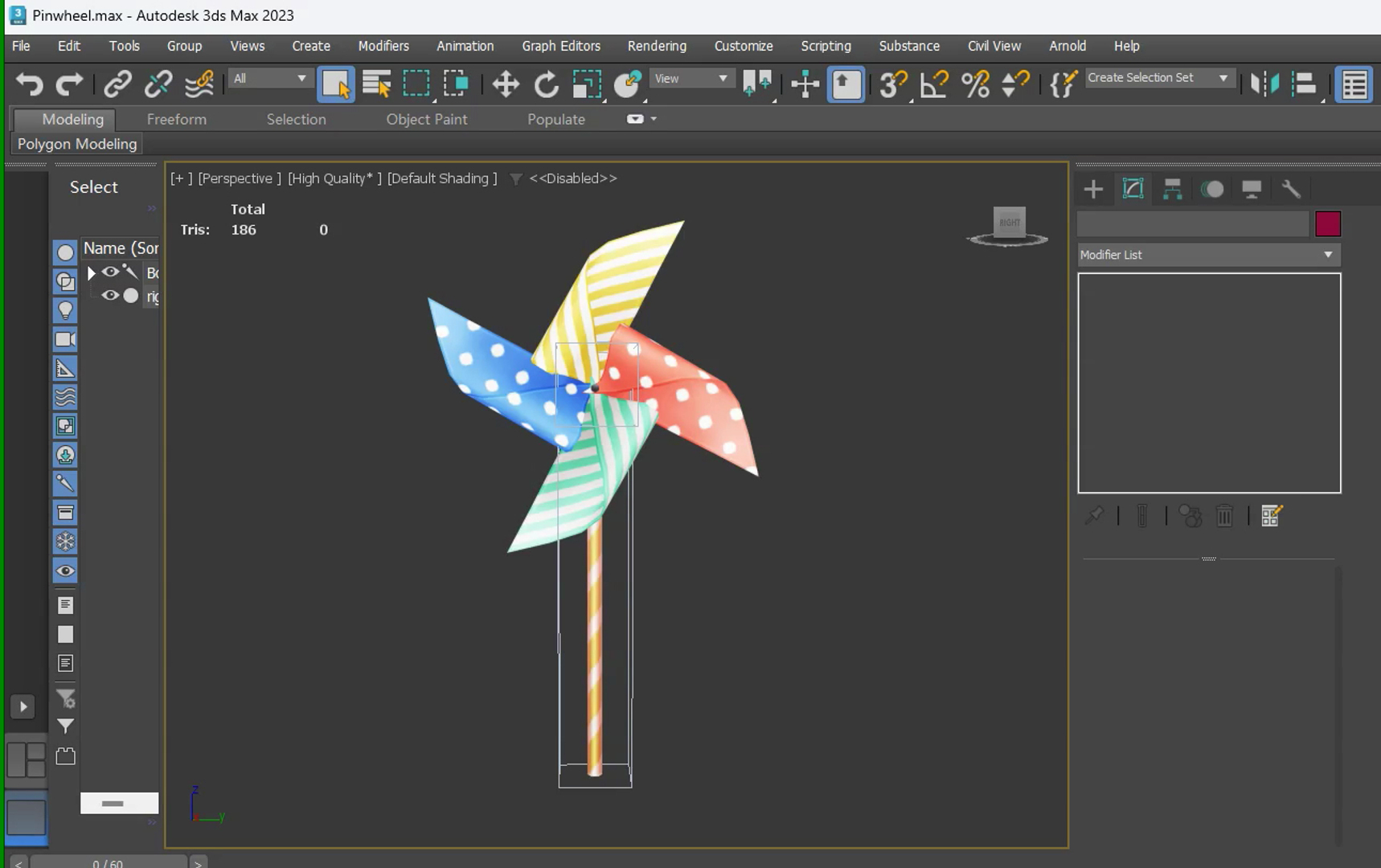Open the Create Selection Set dropdown
The width and height of the screenshot is (1381, 868).
point(1158,78)
